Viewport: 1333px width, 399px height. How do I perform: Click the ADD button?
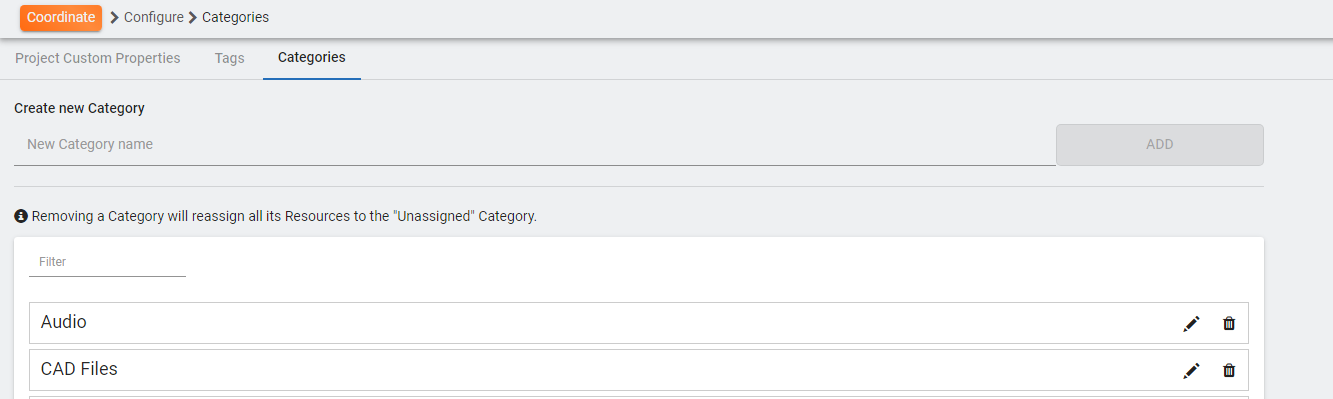[x=1160, y=144]
